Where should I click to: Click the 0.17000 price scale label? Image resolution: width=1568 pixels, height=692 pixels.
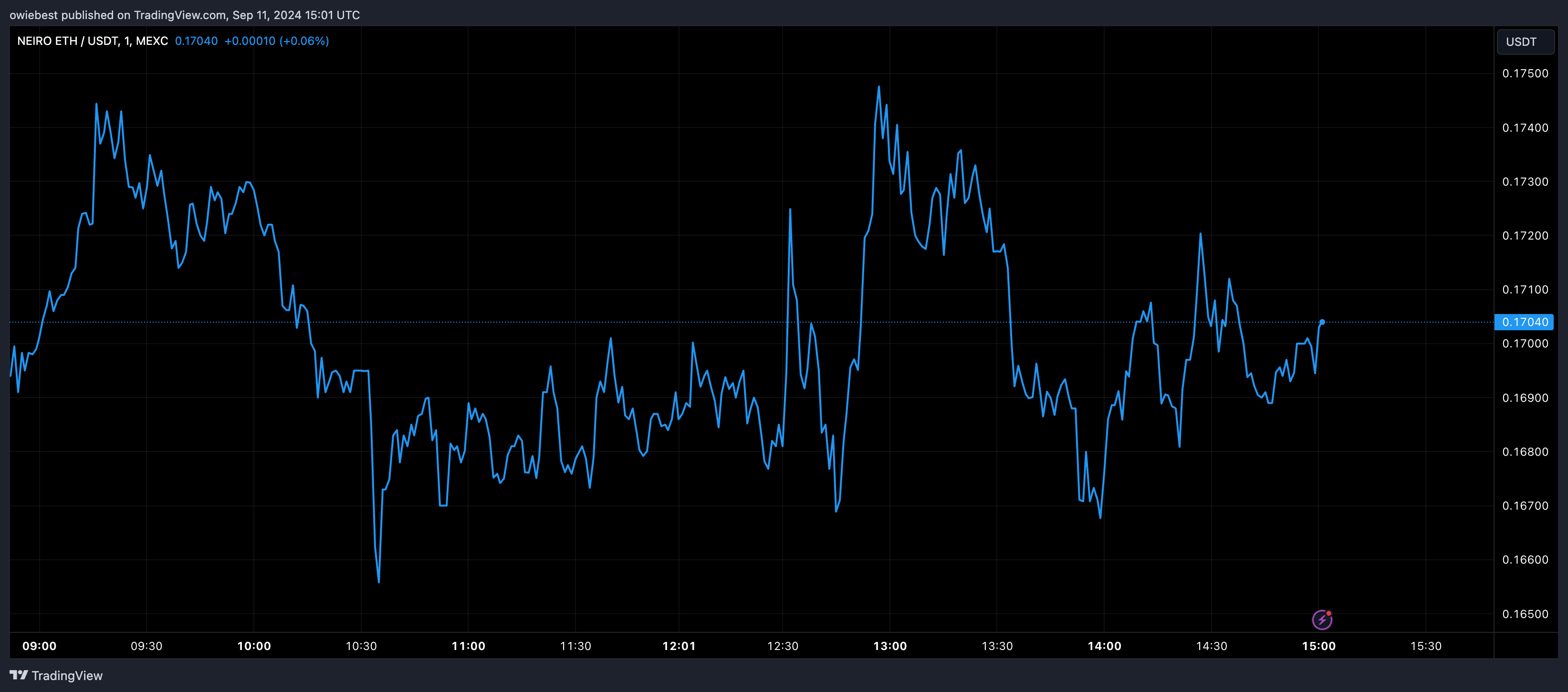[x=1525, y=344]
